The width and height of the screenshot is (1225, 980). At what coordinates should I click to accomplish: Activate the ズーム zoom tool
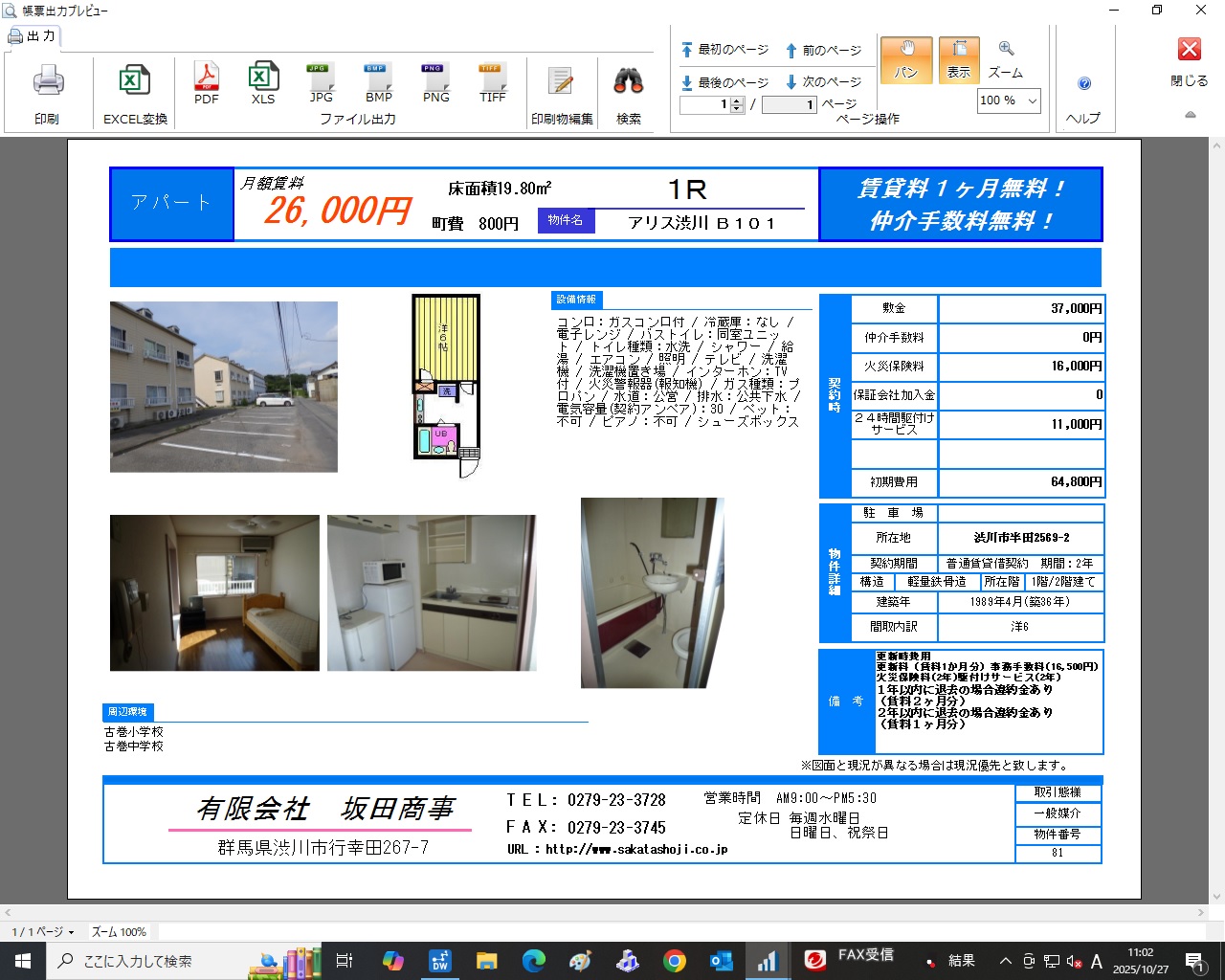click(x=1005, y=59)
